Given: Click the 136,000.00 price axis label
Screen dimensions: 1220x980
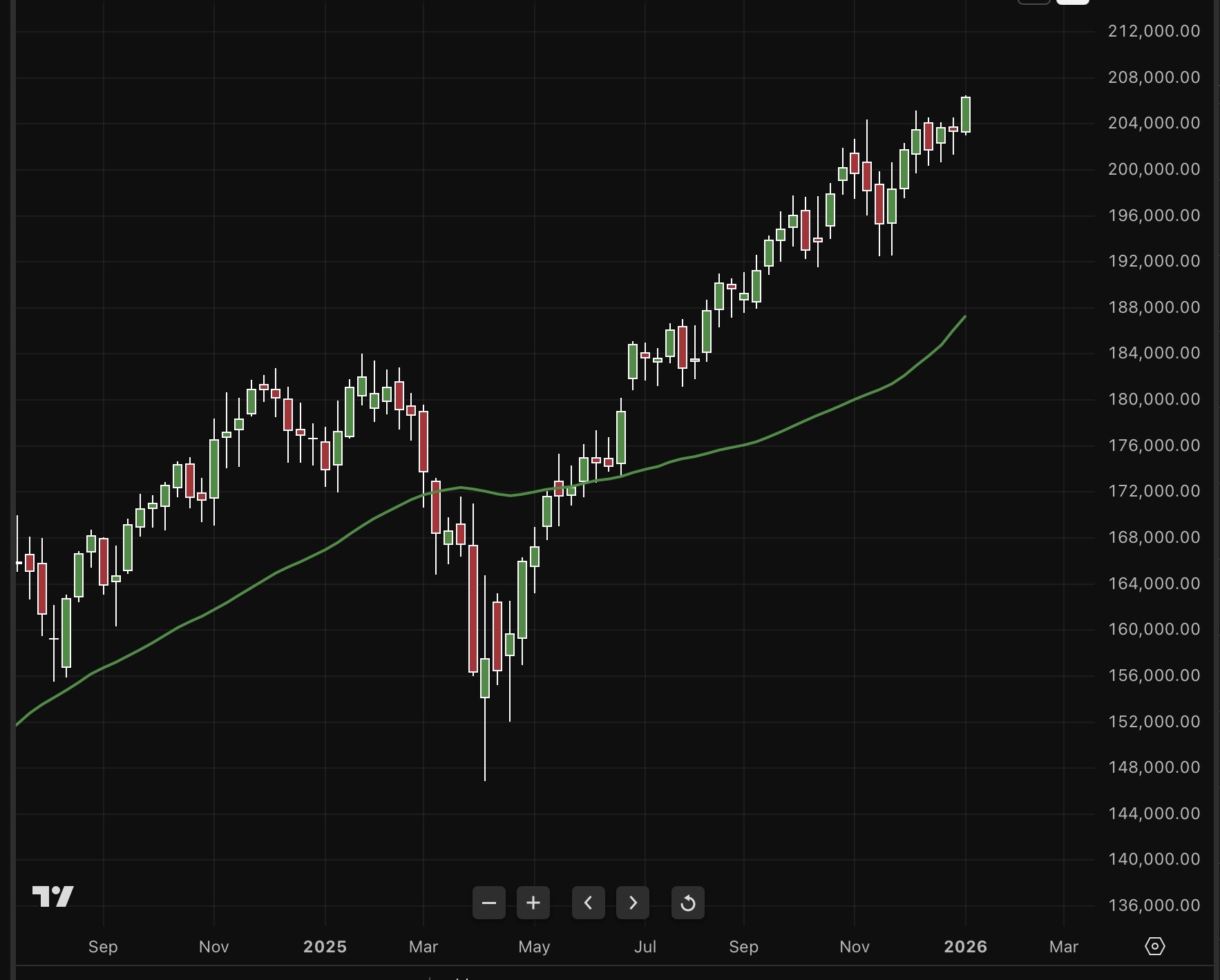Looking at the screenshot, I should point(1154,905).
